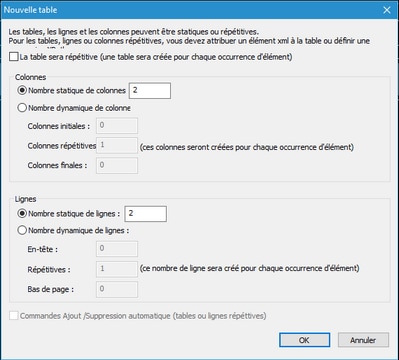Select 'Nombre dynamique de colonne' radio button
Image resolution: width=399 pixels, height=360 pixels.
pyautogui.click(x=22, y=108)
